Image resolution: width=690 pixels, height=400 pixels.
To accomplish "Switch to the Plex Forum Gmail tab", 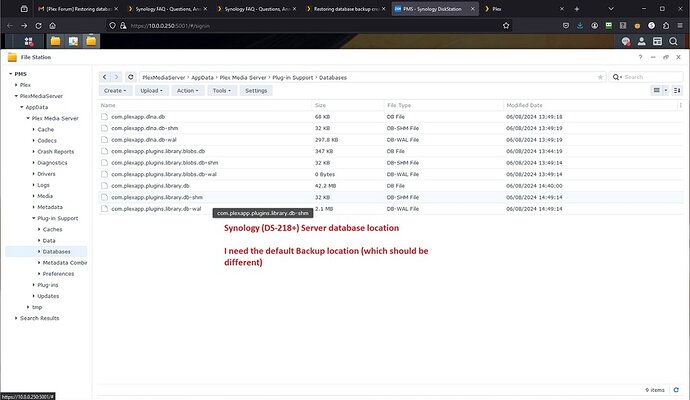I will (78, 9).
